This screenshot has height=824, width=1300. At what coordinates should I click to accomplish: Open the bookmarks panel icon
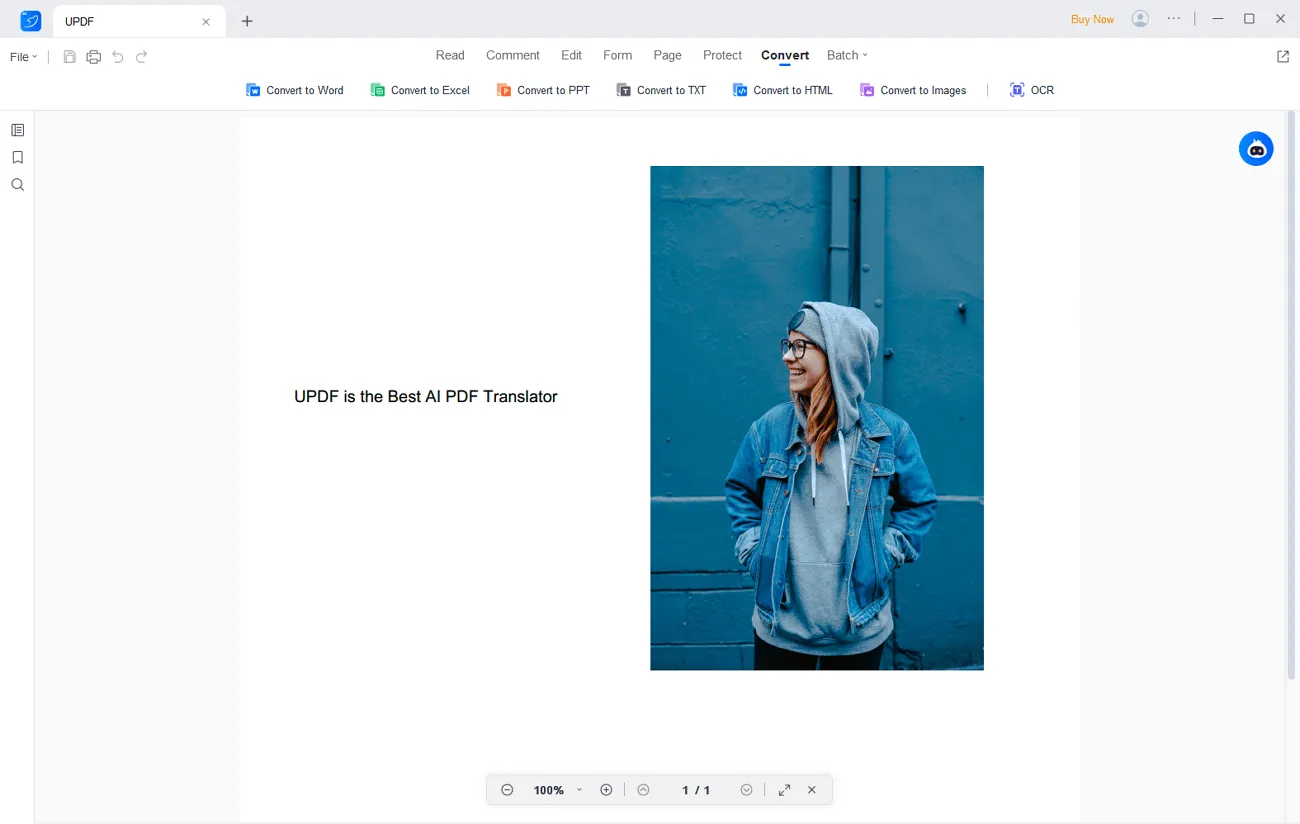pos(17,157)
